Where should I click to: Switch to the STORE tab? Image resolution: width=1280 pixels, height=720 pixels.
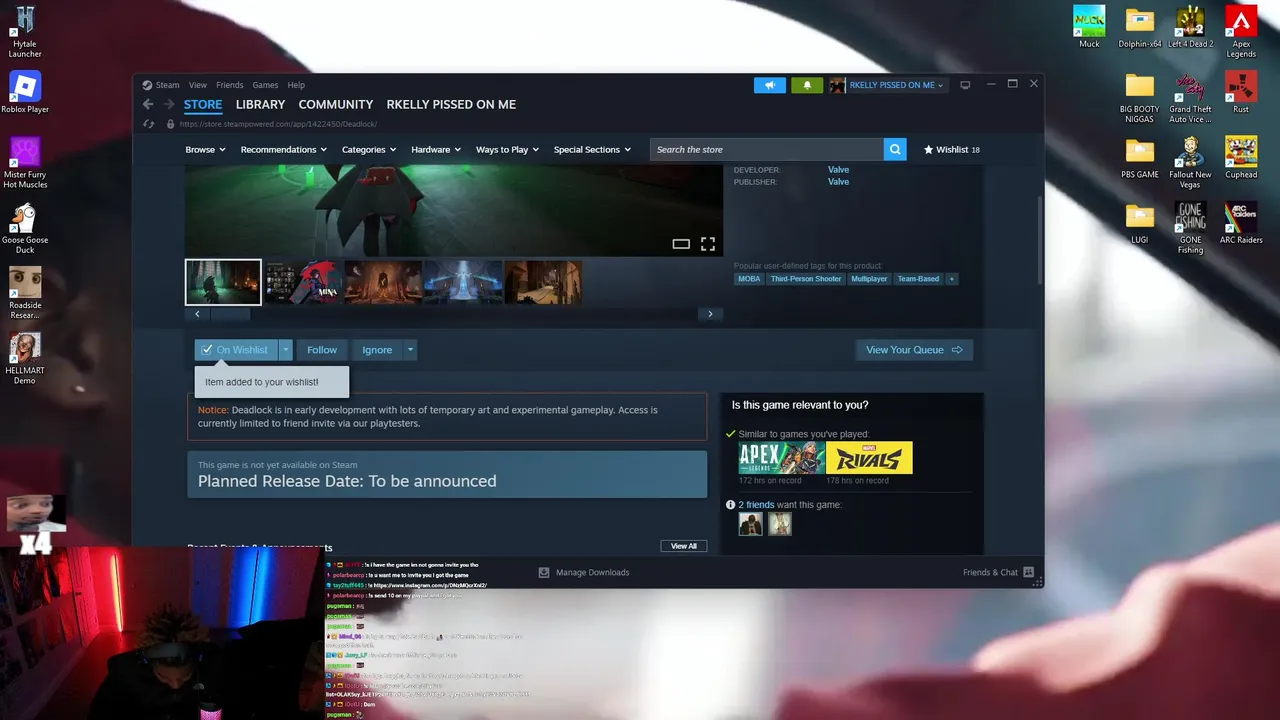[x=203, y=104]
